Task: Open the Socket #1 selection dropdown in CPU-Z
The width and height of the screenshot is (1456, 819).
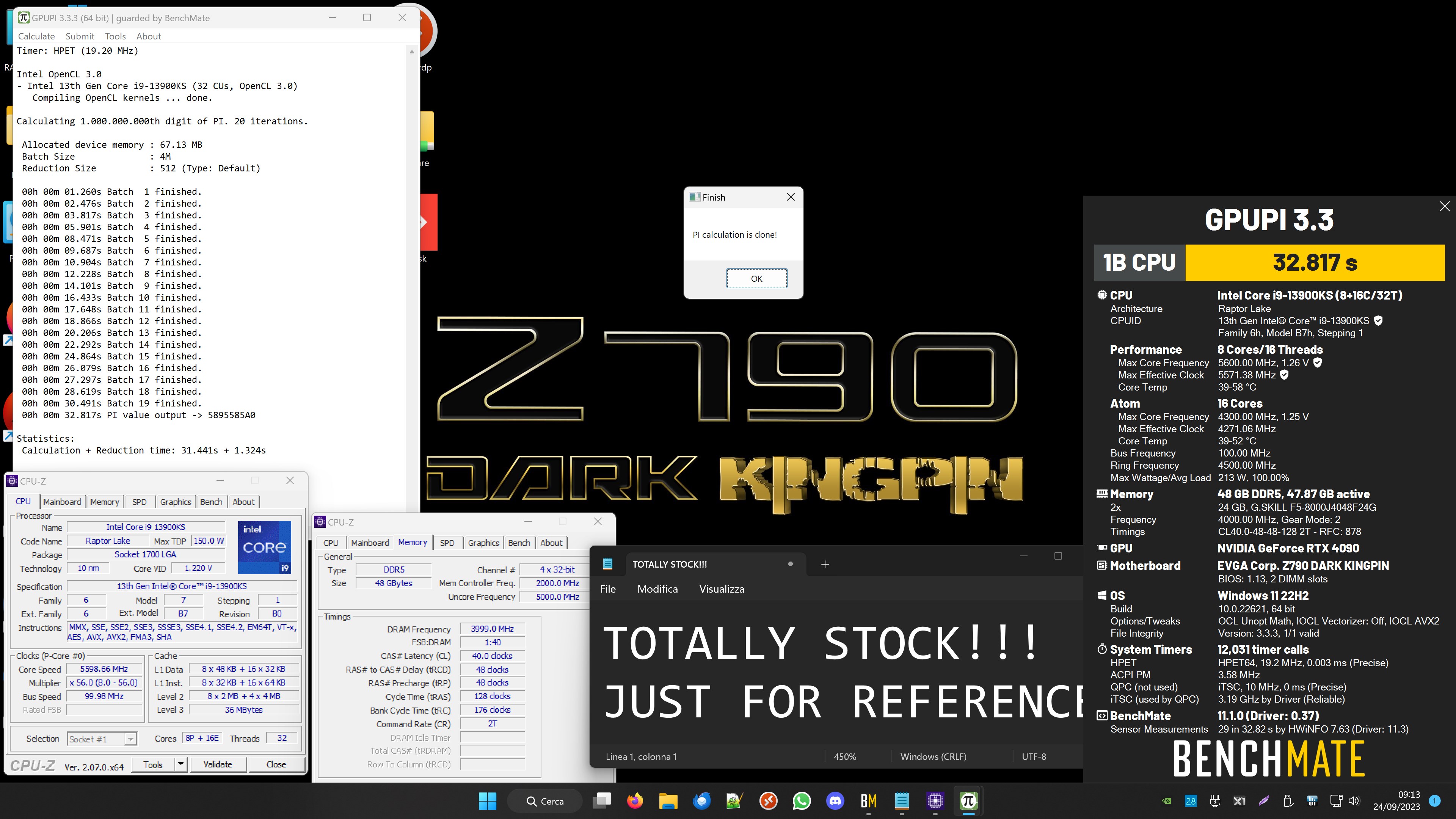Action: [102, 739]
